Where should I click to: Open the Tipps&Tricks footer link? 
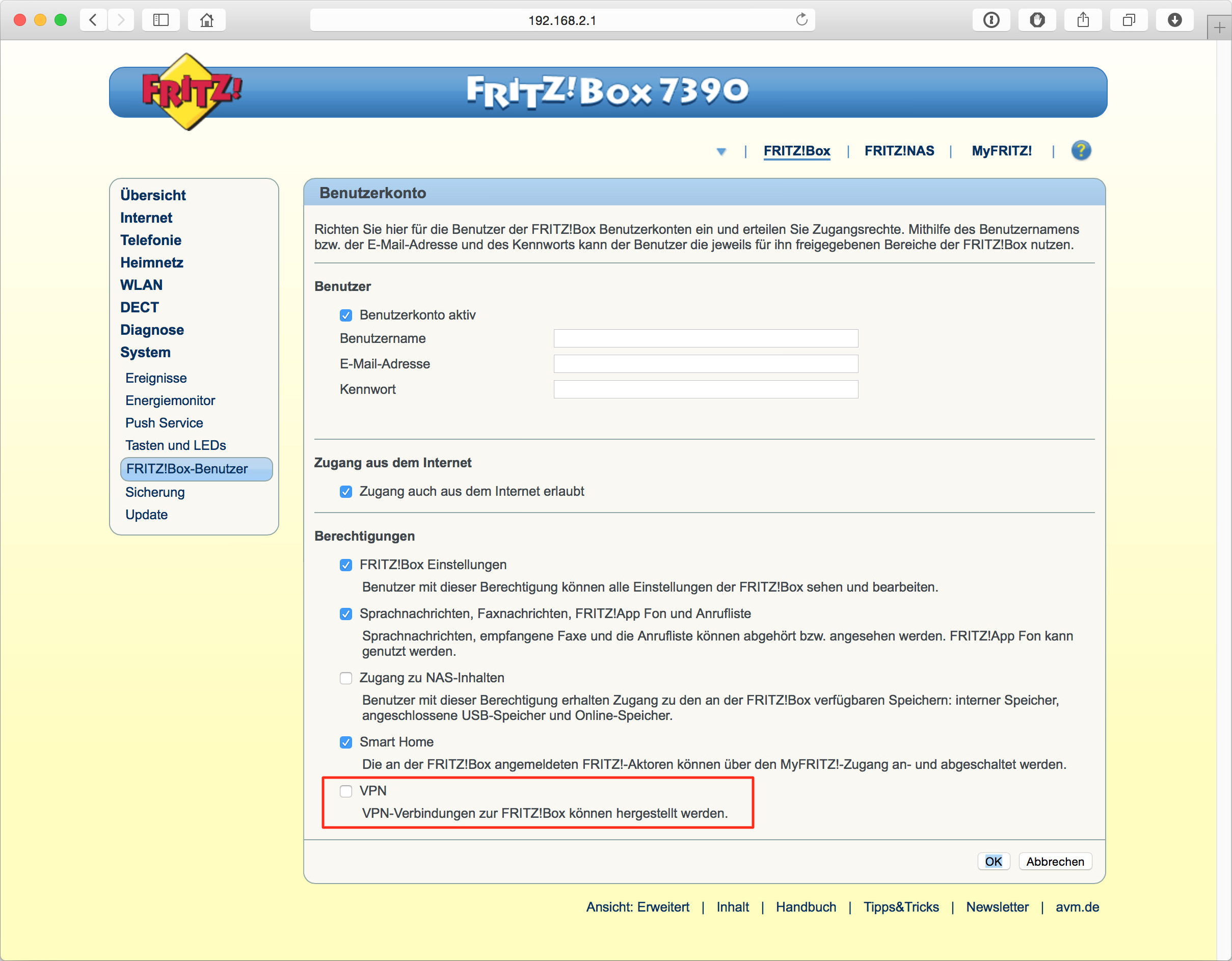tap(901, 907)
